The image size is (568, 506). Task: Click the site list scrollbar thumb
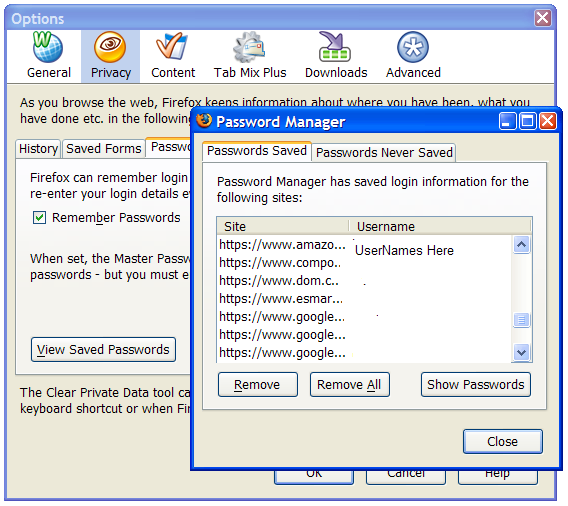[522, 320]
